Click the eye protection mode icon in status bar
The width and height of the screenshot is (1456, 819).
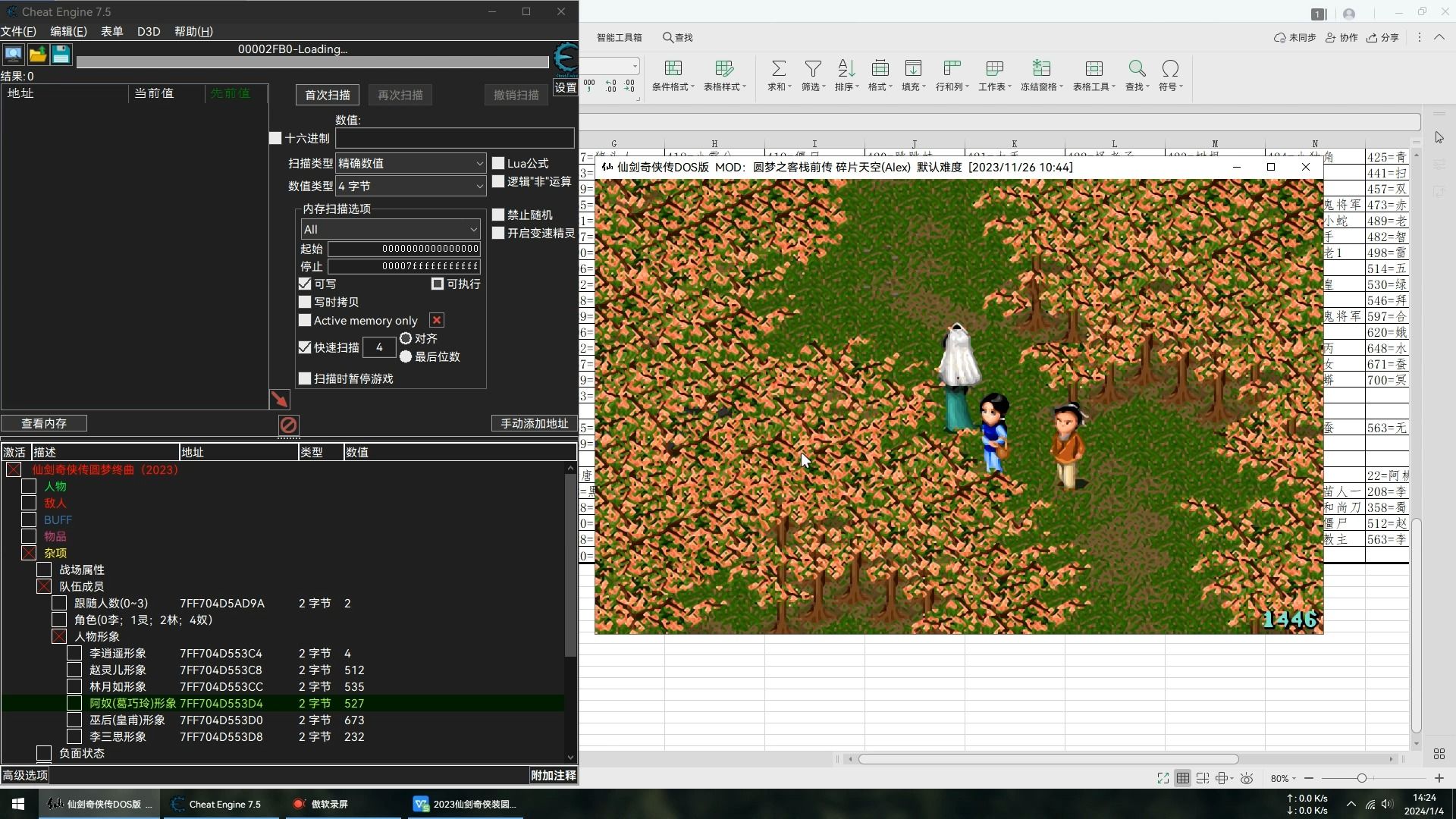click(1247, 778)
